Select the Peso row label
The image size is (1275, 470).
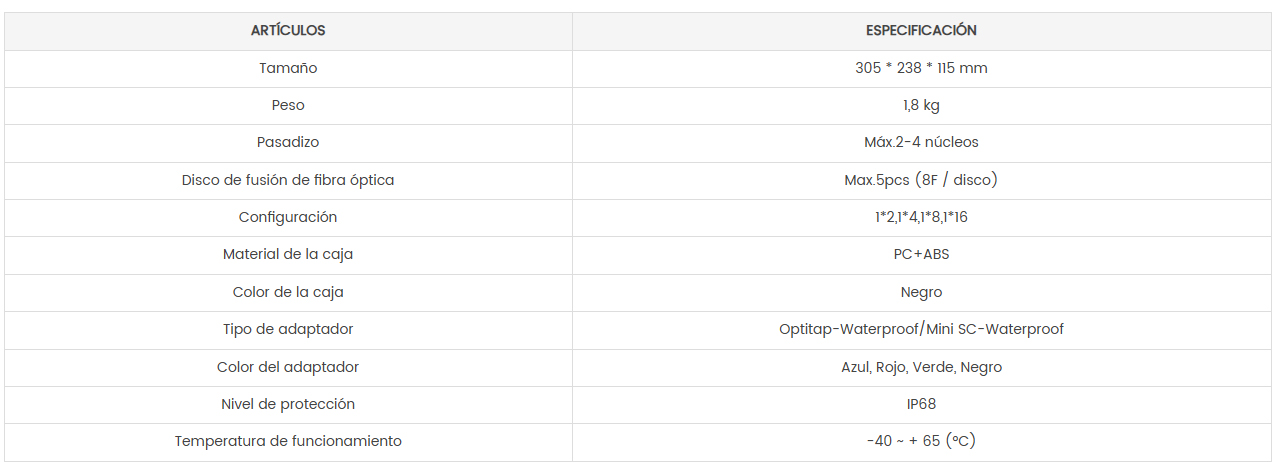[x=288, y=105]
